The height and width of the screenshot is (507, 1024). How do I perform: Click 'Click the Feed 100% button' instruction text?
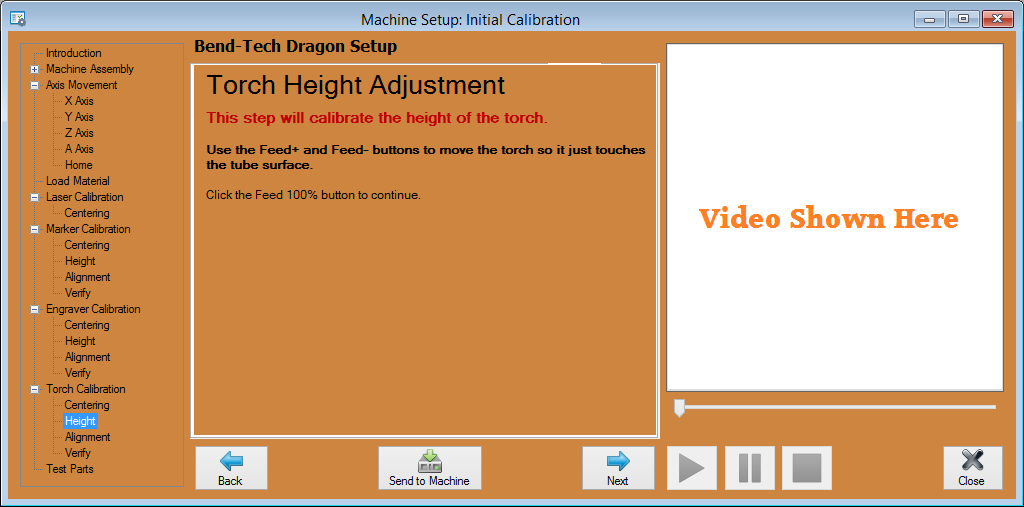(313, 195)
